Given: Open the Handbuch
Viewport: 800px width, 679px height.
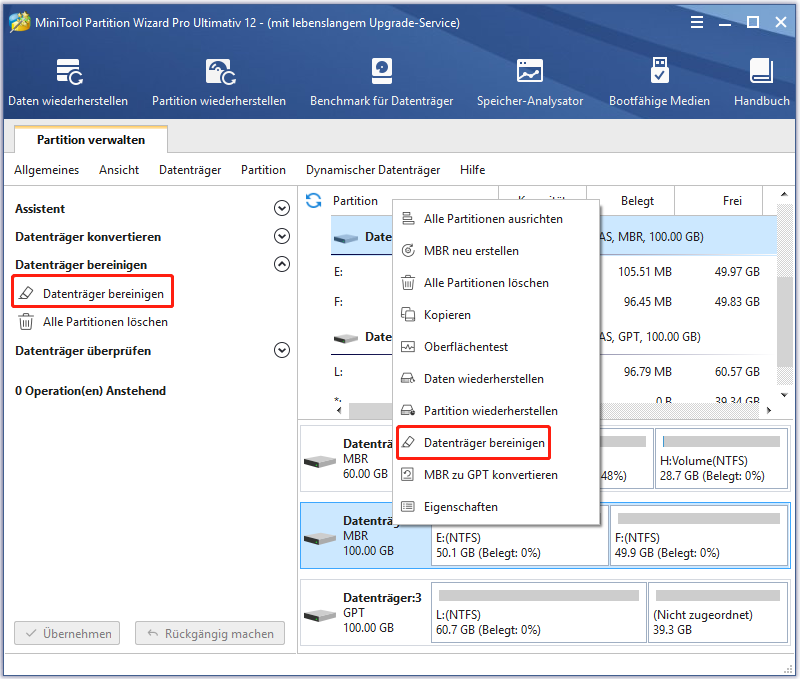Looking at the screenshot, I should [x=762, y=83].
